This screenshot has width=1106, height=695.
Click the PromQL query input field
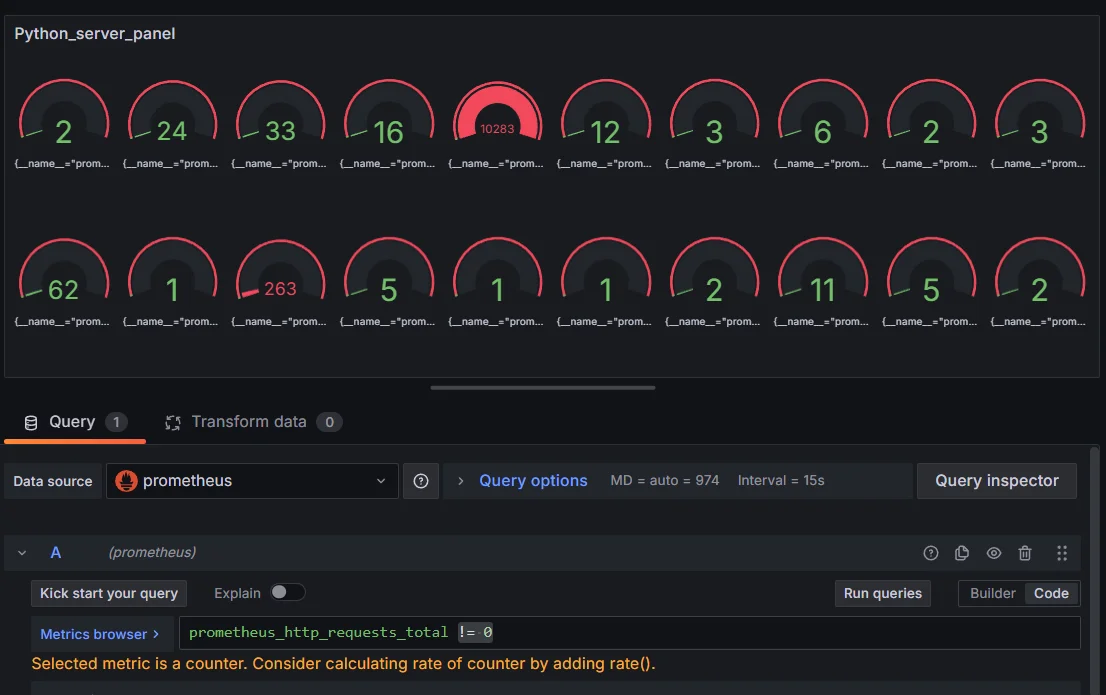coord(629,633)
